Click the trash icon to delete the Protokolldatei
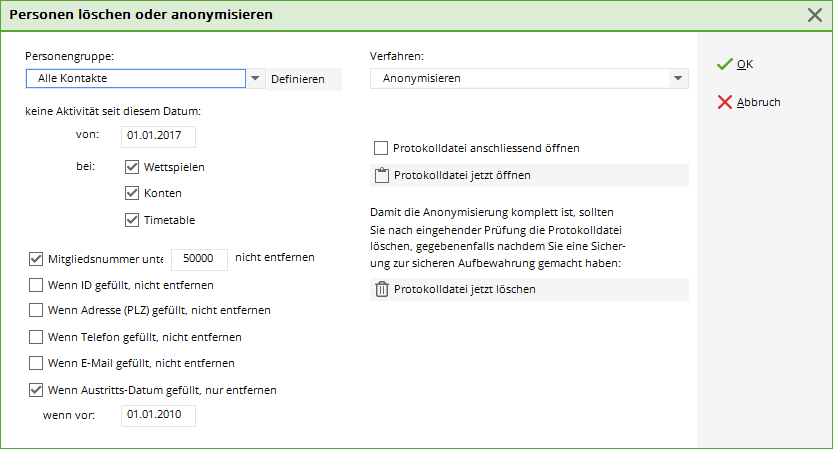Viewport: 833px width, 449px height. click(x=381, y=289)
